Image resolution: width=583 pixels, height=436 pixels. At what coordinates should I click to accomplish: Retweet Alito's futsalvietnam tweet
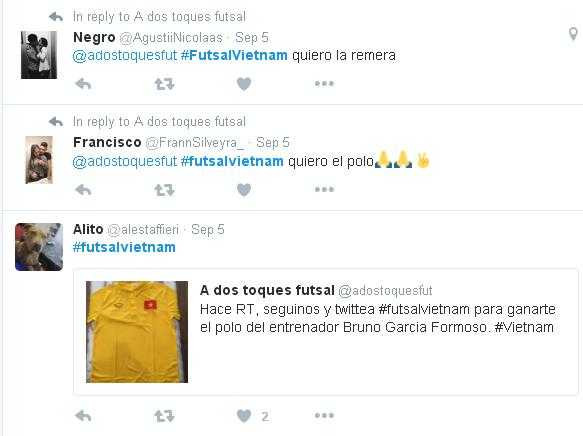coord(164,416)
